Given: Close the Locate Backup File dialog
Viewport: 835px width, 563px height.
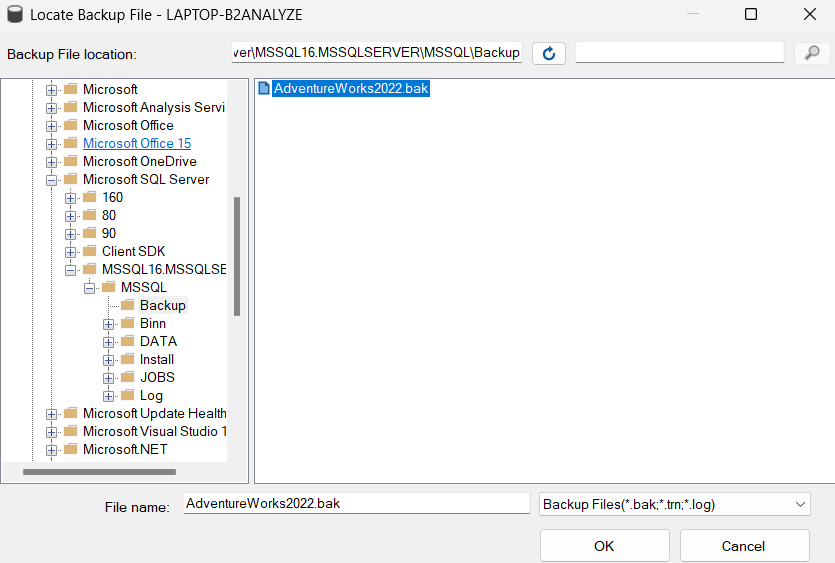Looking at the screenshot, I should click(810, 14).
